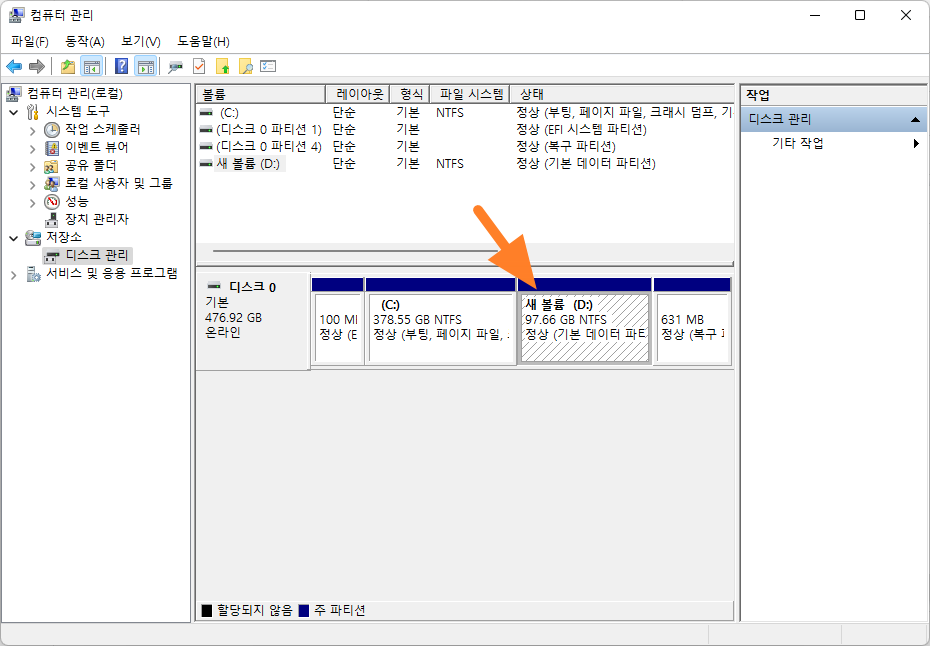
Task: Collapse the 시스템 도구 tree node
Action: pyautogui.click(x=14, y=112)
